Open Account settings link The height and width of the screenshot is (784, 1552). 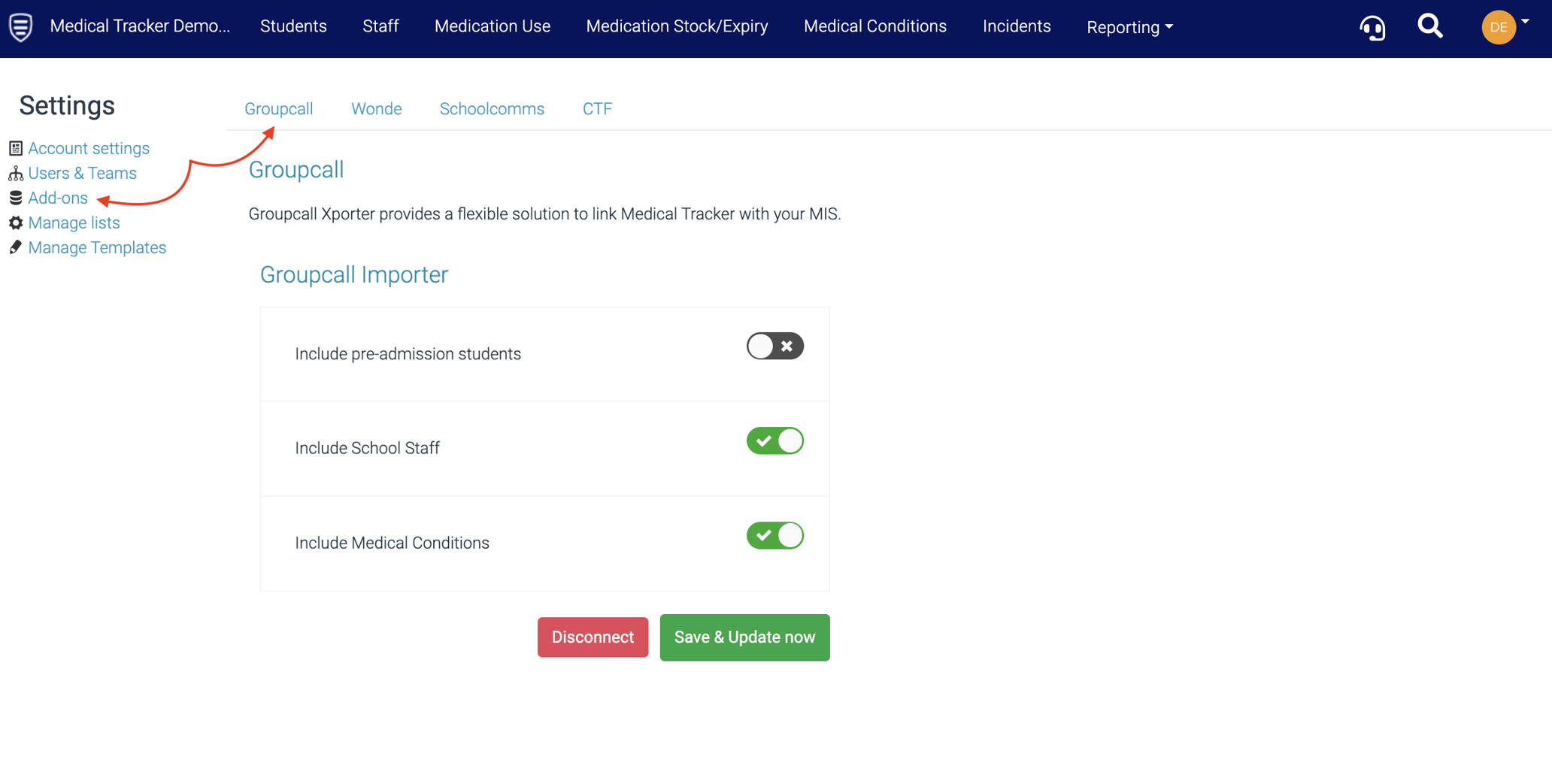[89, 148]
